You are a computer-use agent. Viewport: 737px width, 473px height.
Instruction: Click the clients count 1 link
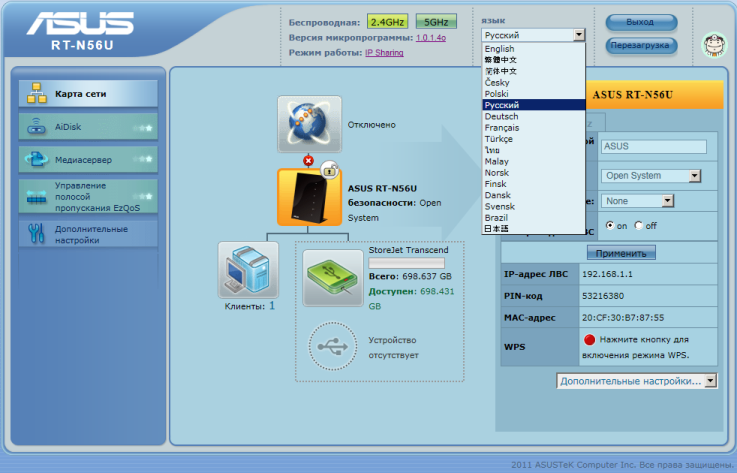[x=272, y=306]
